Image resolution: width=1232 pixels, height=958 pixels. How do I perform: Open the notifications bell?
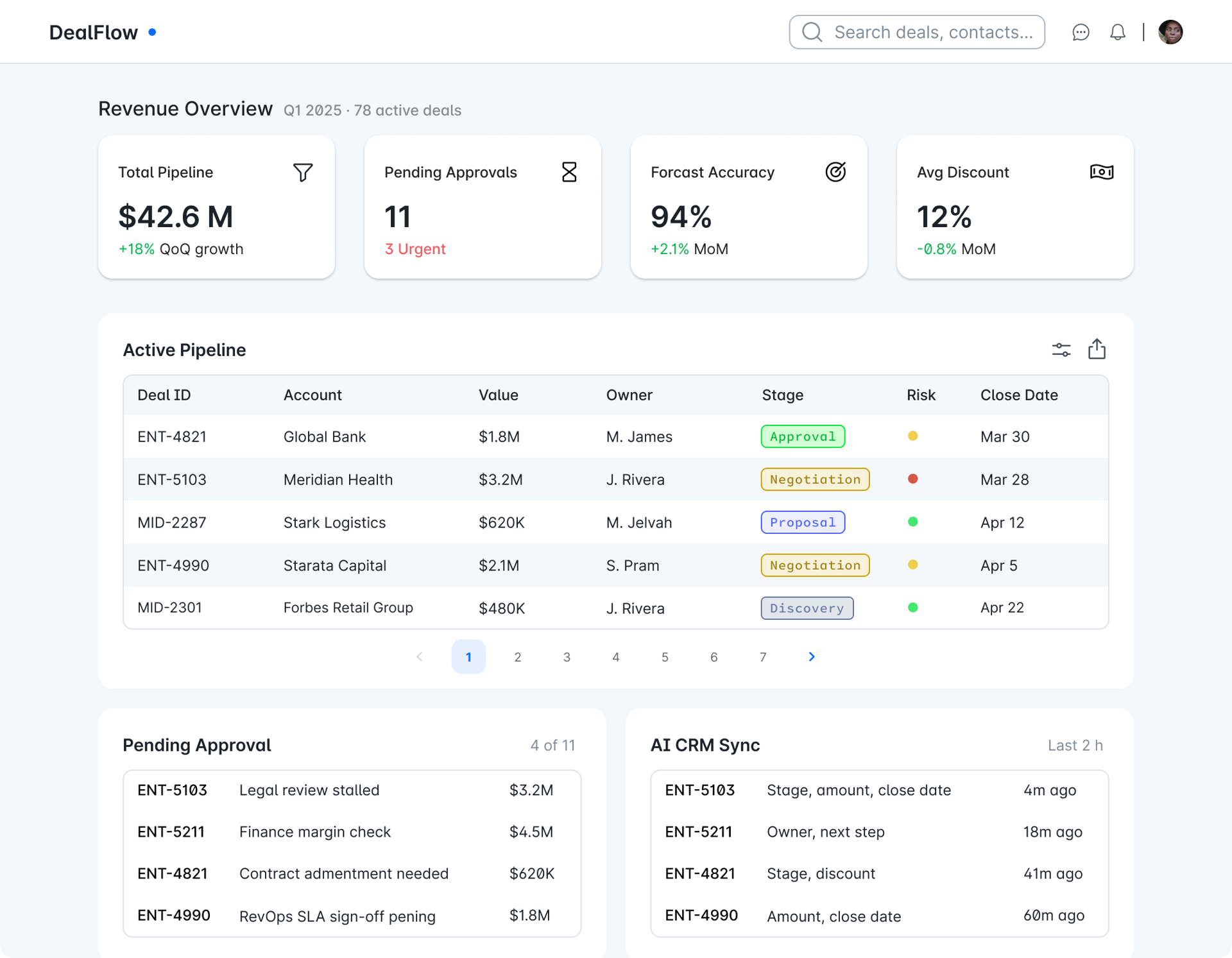(1117, 32)
